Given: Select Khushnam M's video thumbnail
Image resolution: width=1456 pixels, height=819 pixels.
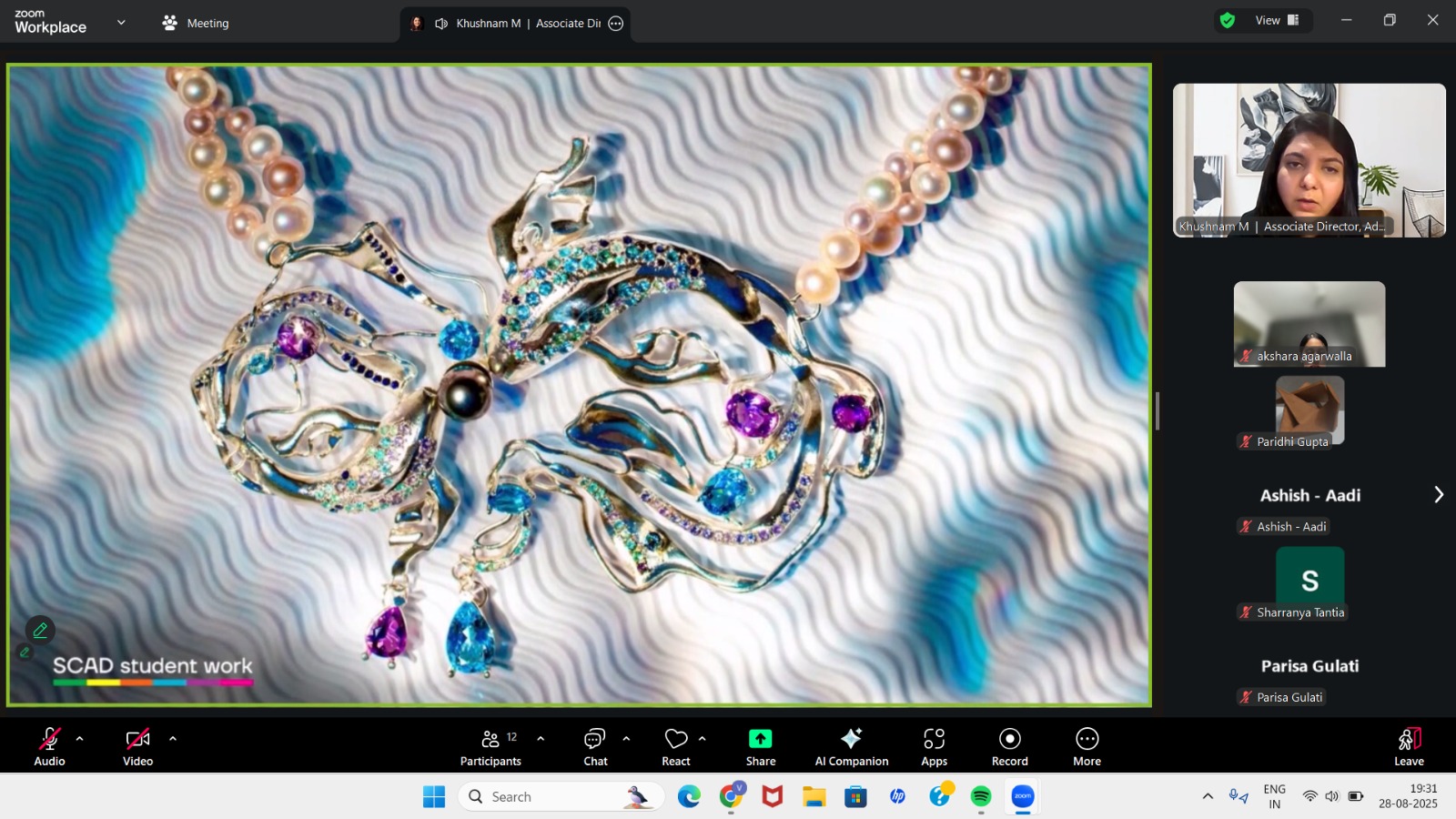Looking at the screenshot, I should [x=1309, y=160].
